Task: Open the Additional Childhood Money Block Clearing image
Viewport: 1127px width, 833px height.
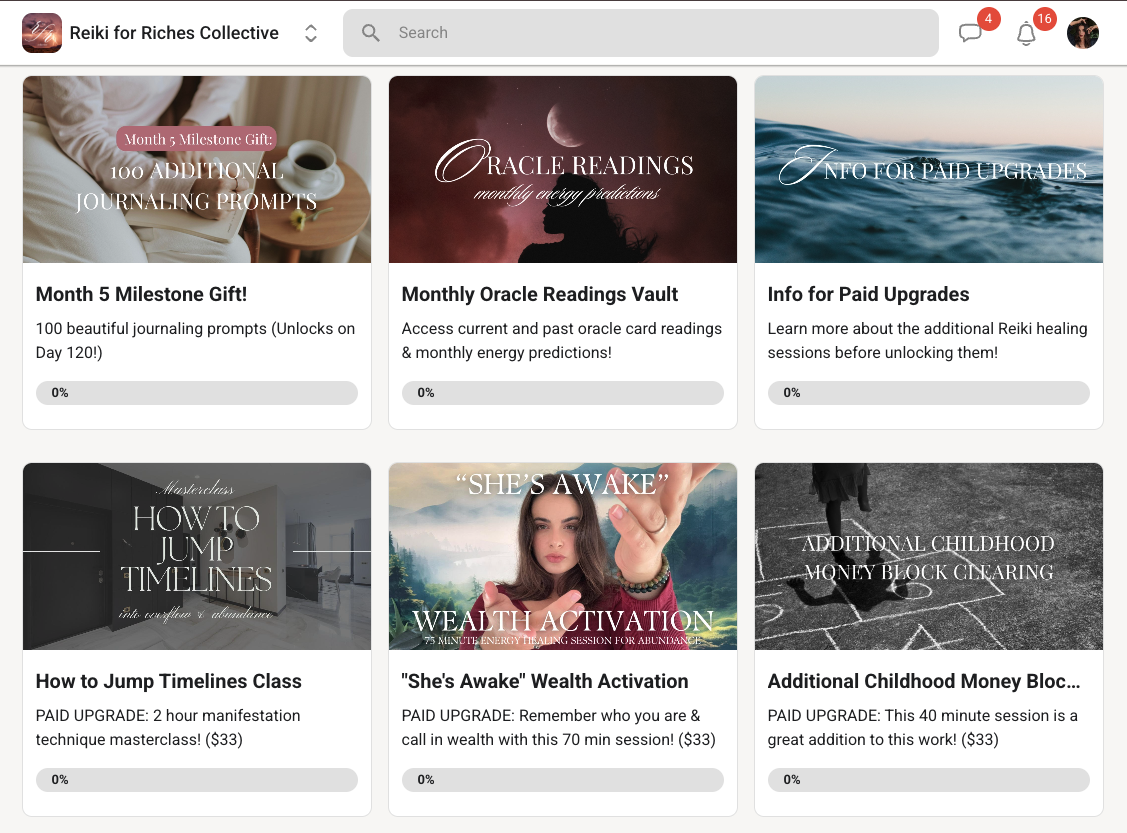Action: click(929, 556)
